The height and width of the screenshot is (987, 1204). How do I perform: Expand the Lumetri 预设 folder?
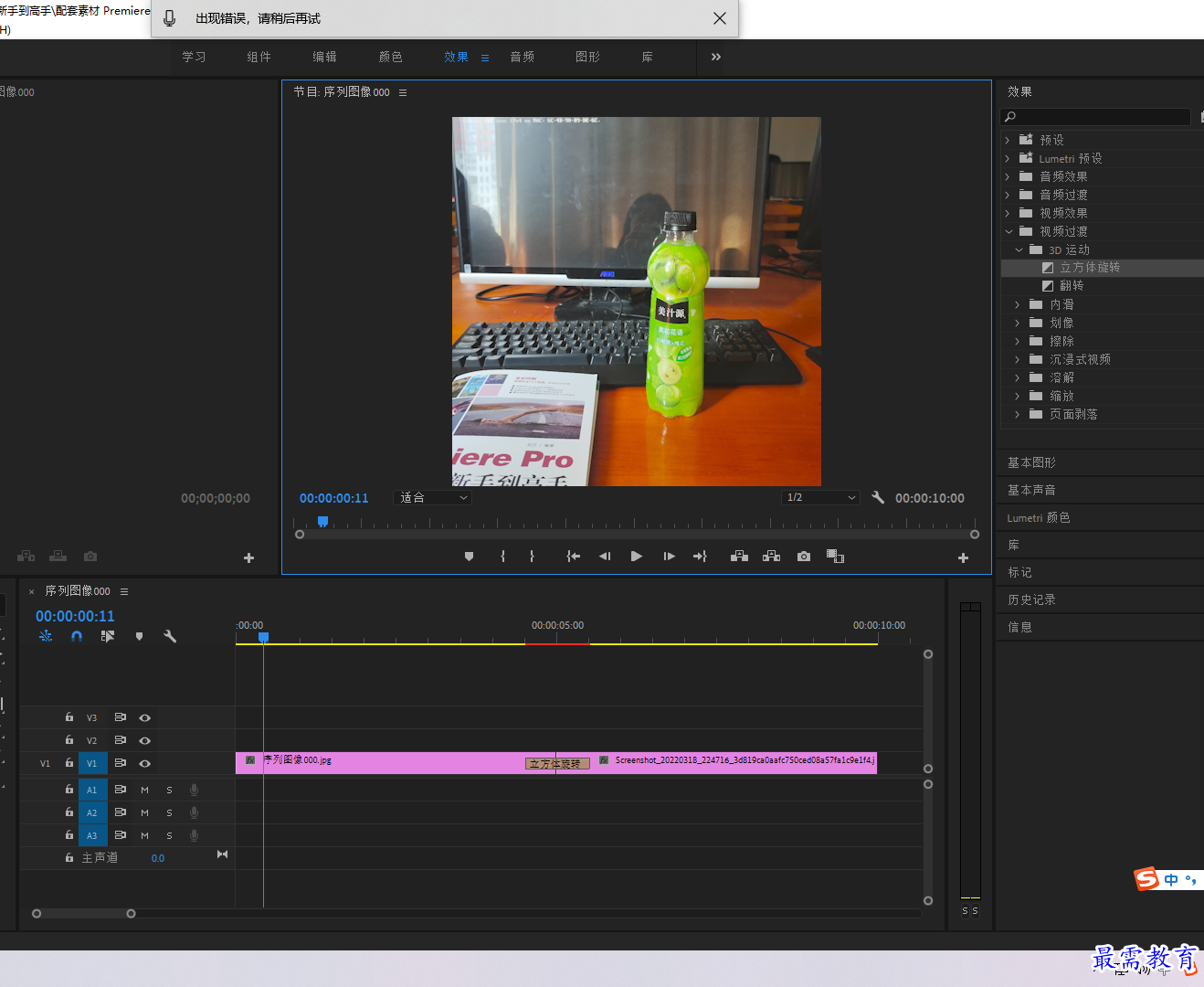coord(1008,158)
